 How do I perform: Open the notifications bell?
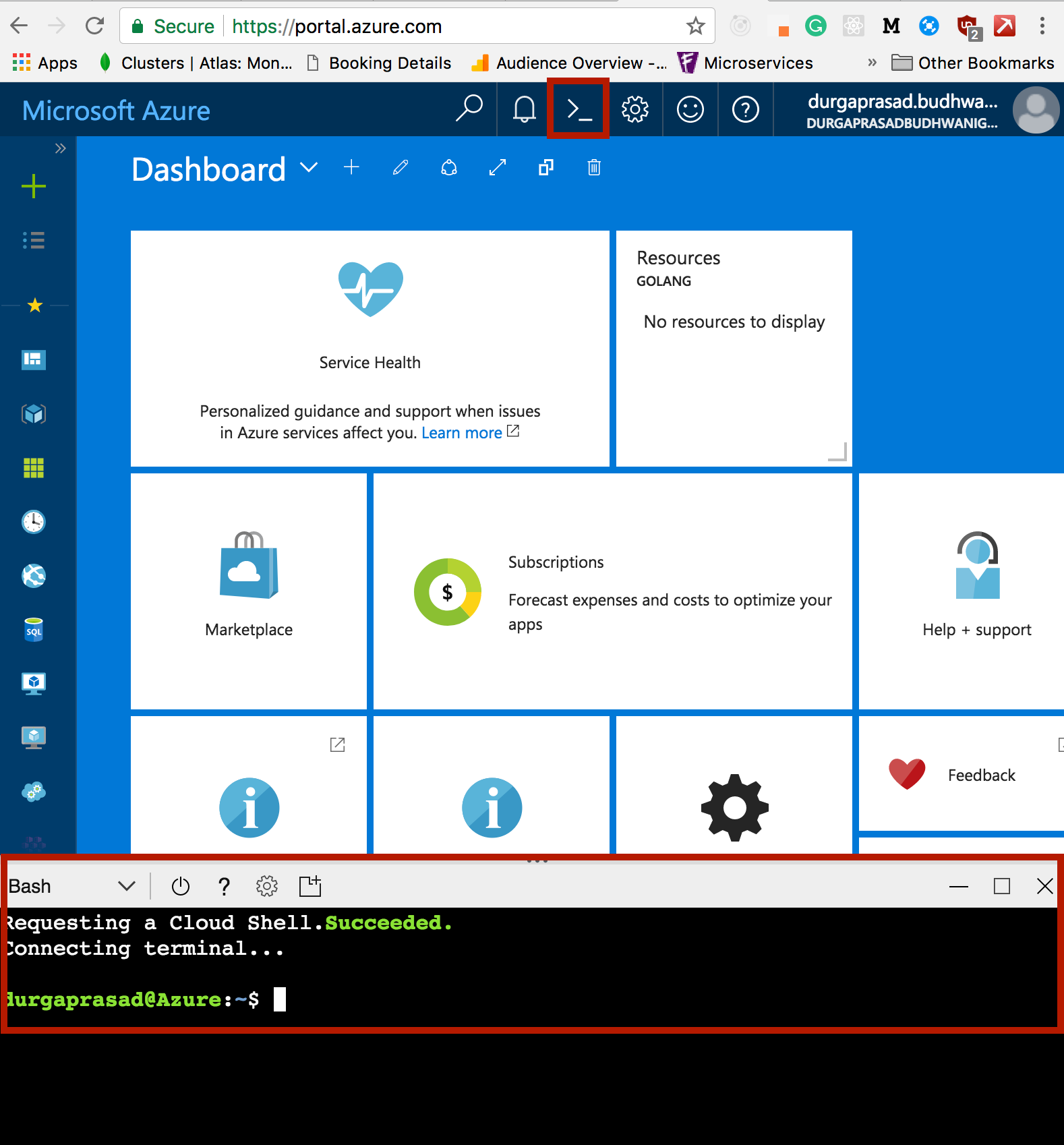point(524,109)
